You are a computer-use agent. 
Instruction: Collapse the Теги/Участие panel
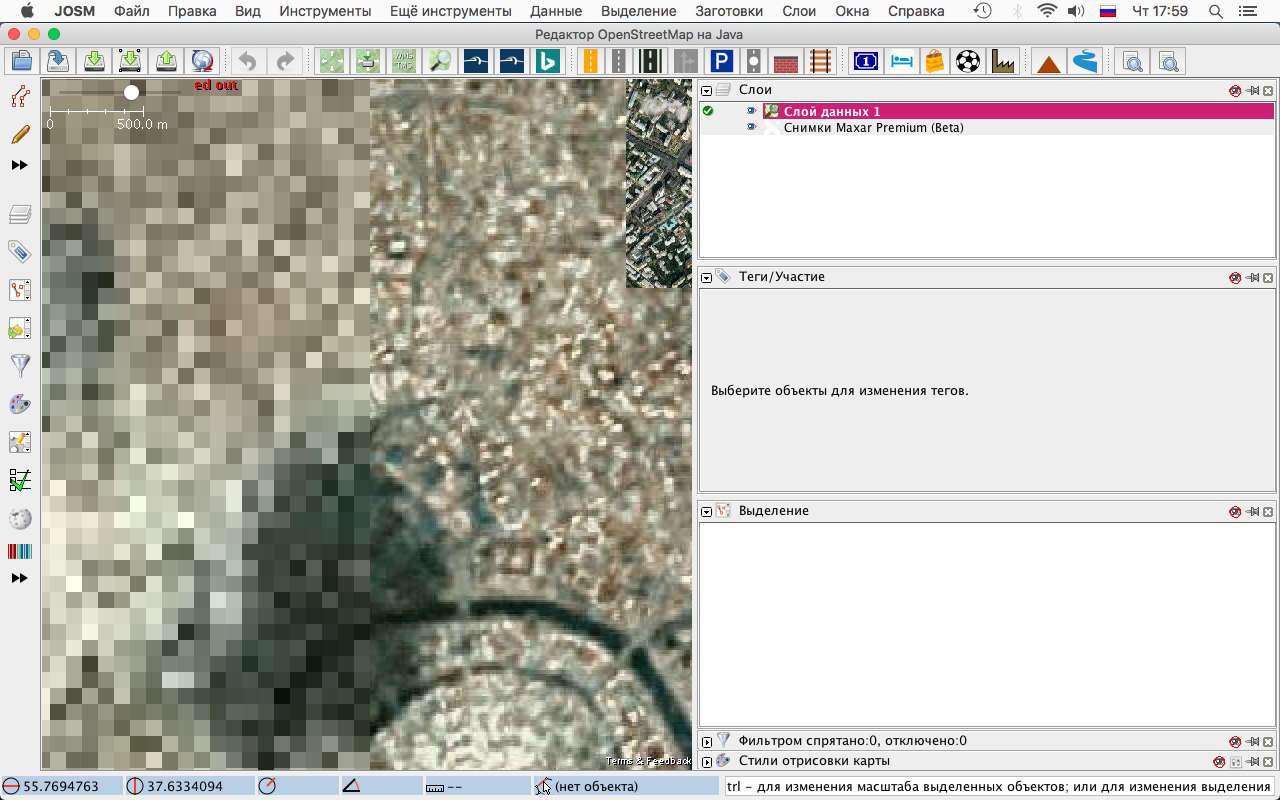[x=706, y=277]
